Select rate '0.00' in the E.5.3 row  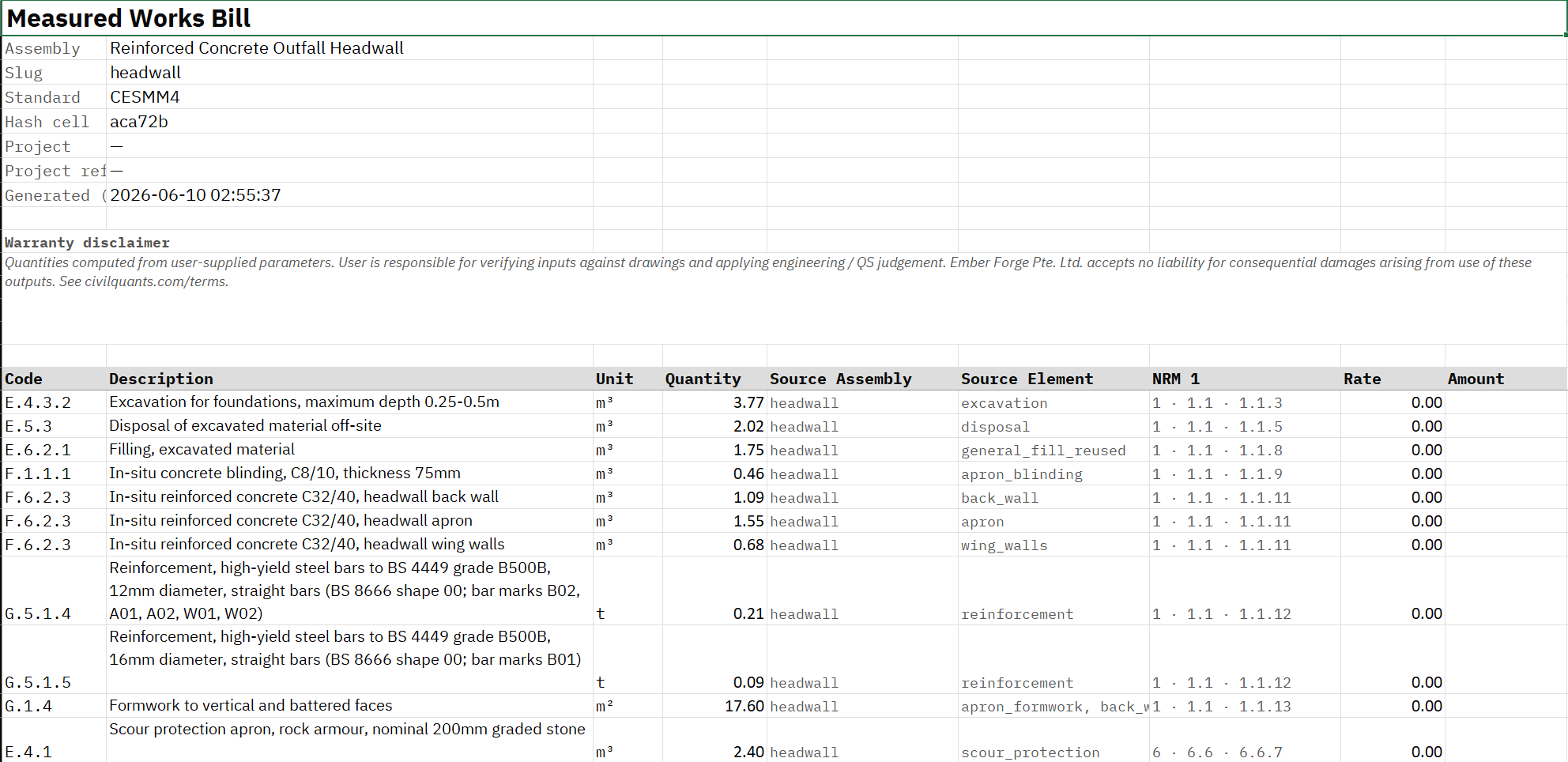(x=1393, y=426)
